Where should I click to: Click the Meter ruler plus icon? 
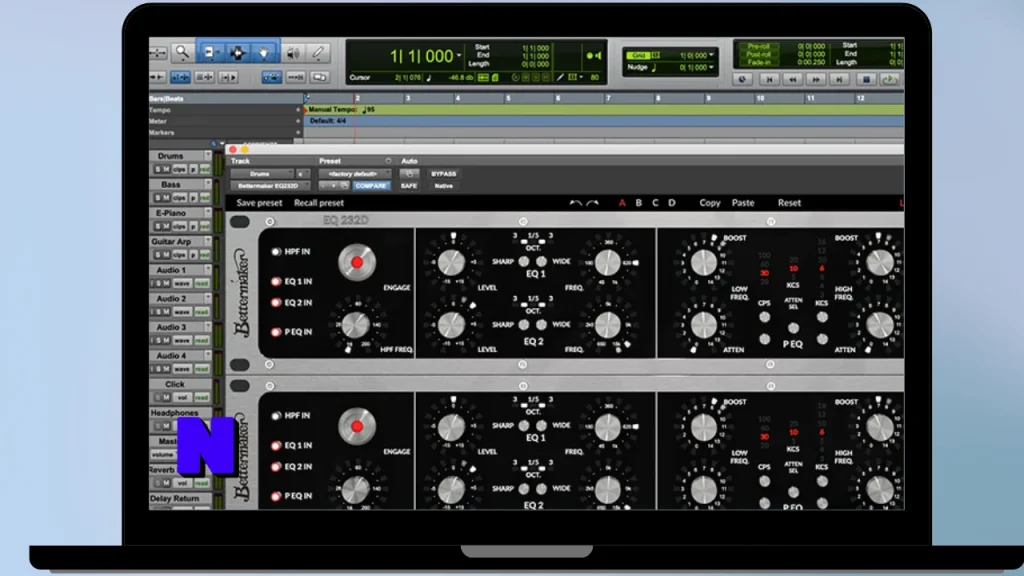(298, 121)
